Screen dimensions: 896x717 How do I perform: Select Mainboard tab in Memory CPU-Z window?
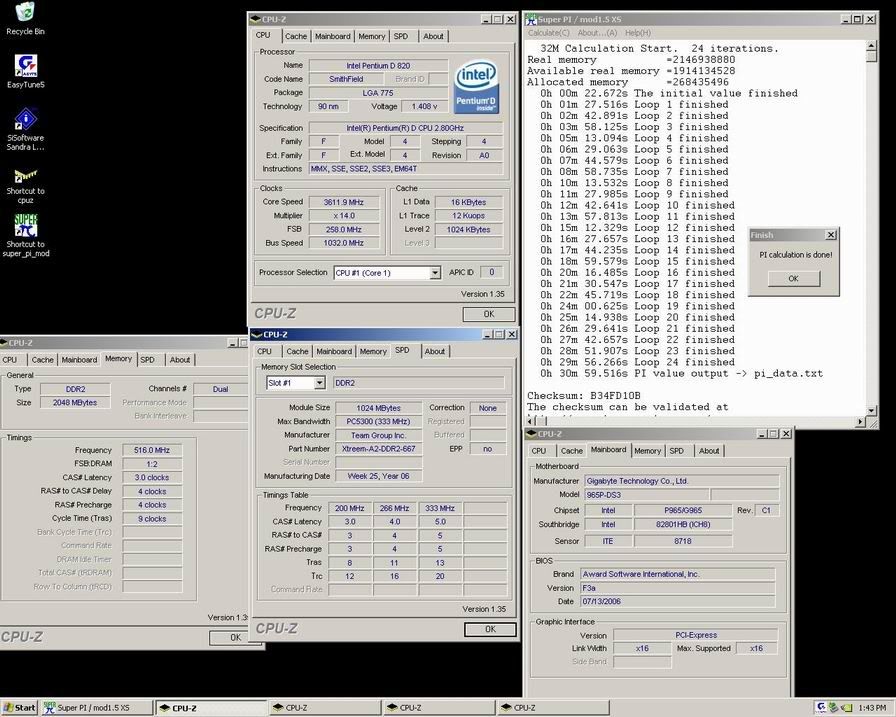[x=79, y=360]
